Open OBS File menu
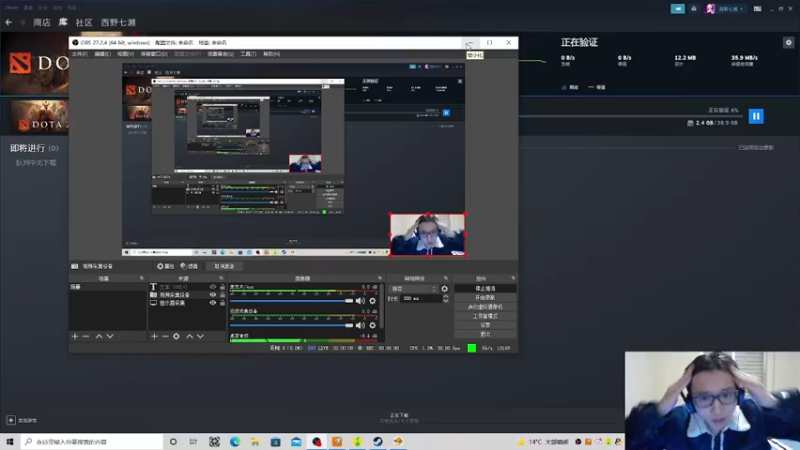The height and width of the screenshot is (450, 800). click(80, 54)
